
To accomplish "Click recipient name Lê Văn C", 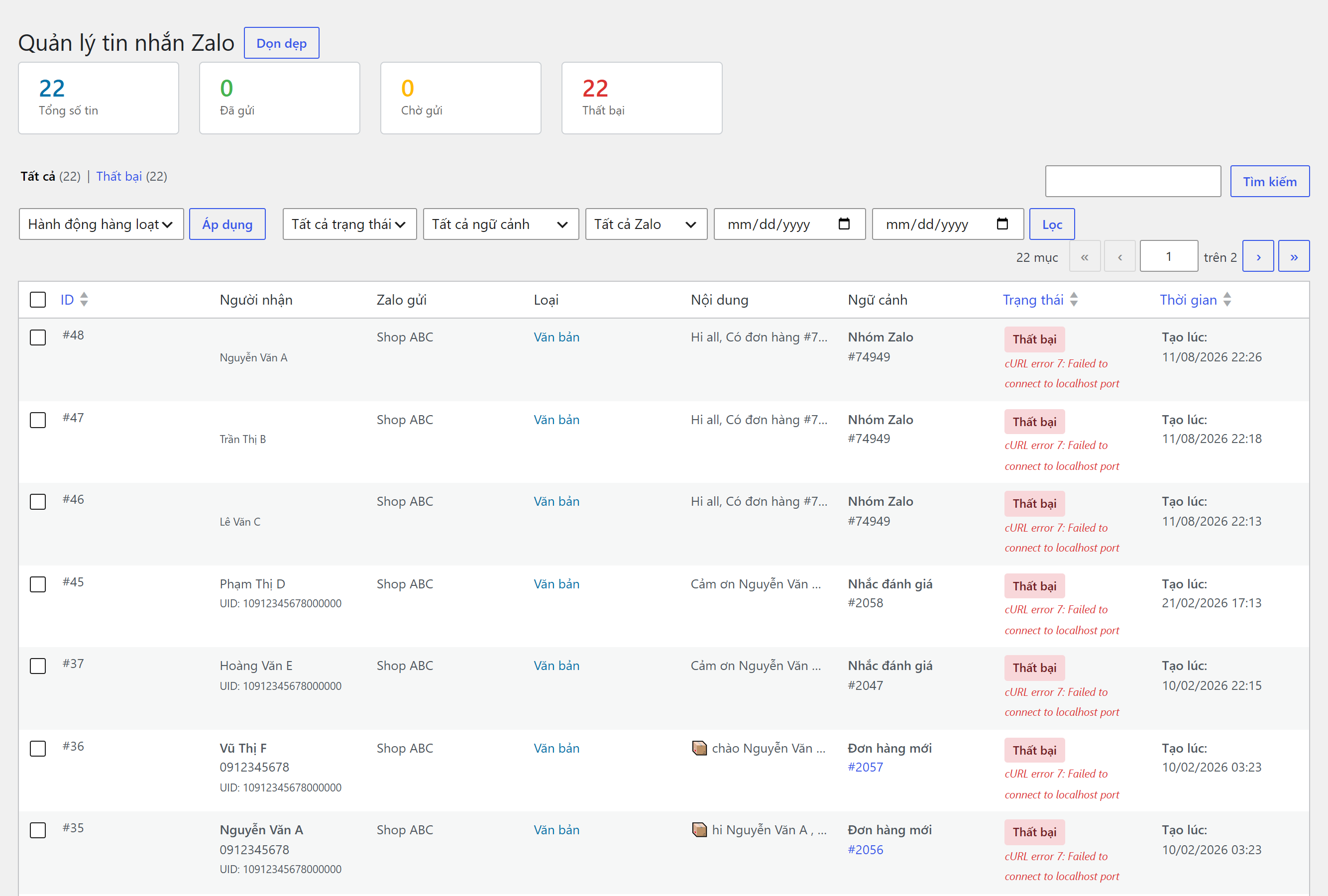I will click(x=240, y=522).
